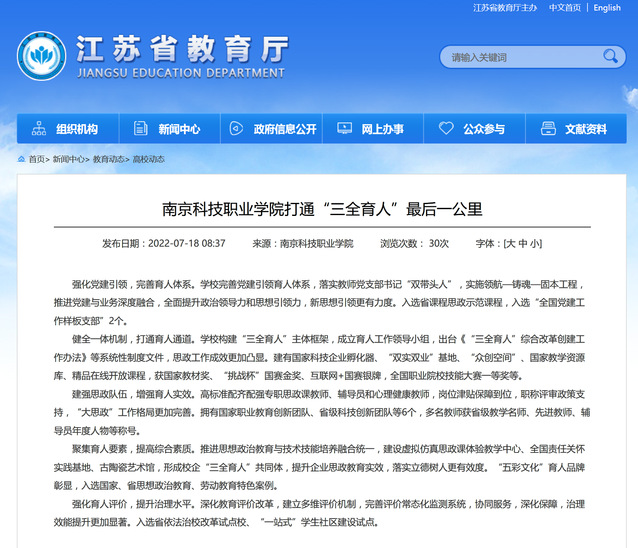Open the 新闻中心 menu

coord(170,129)
